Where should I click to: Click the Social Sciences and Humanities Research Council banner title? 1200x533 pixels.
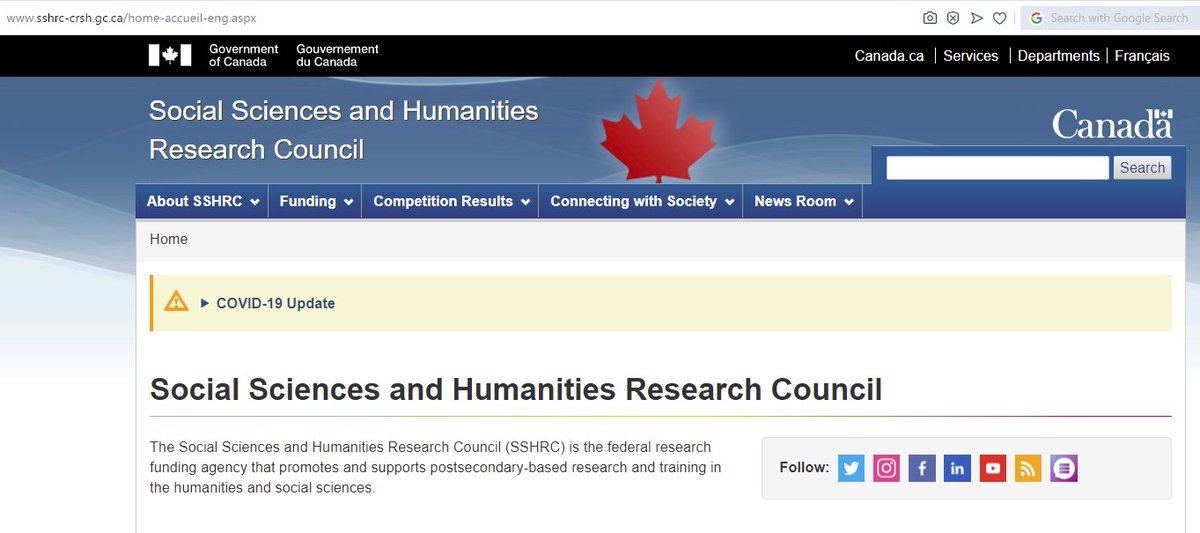(344, 130)
